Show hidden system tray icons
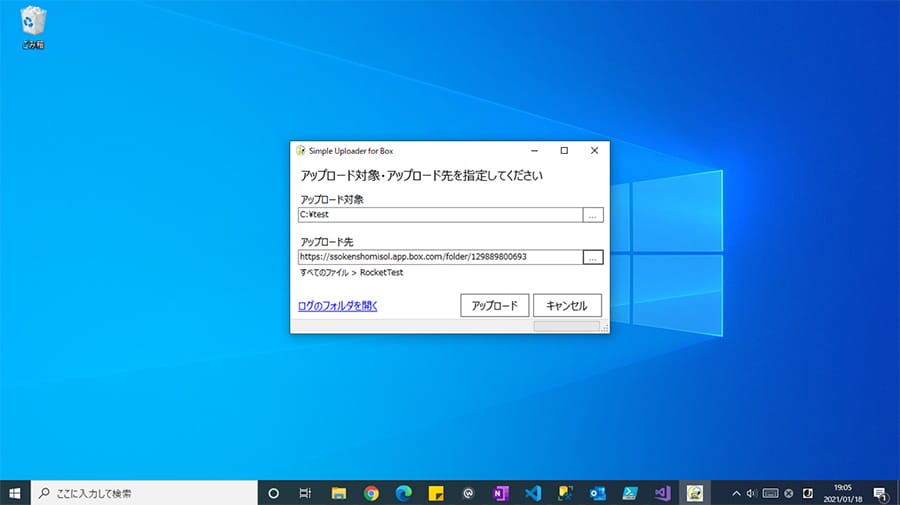 737,493
